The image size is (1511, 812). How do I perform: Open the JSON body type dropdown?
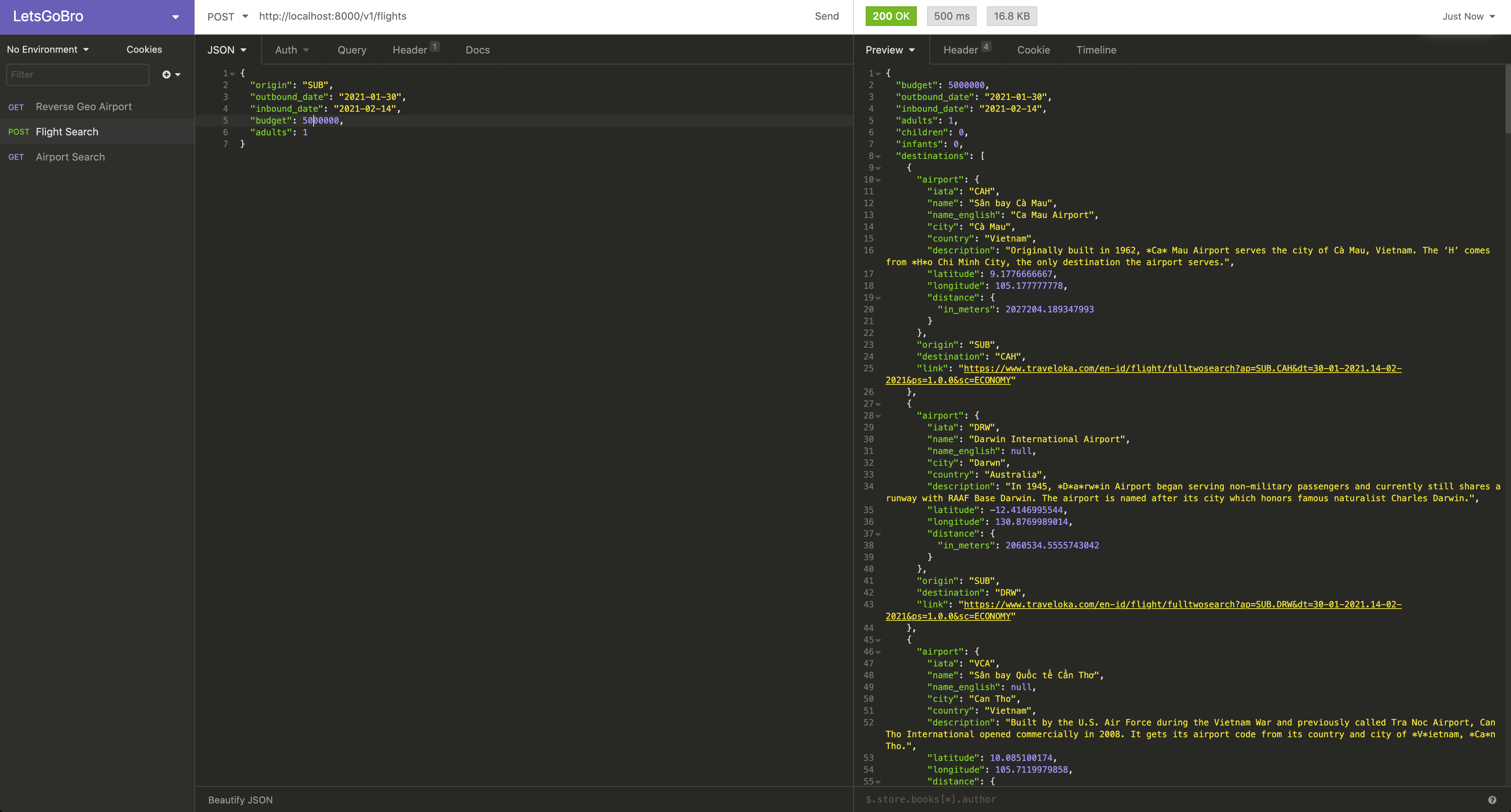click(x=226, y=50)
